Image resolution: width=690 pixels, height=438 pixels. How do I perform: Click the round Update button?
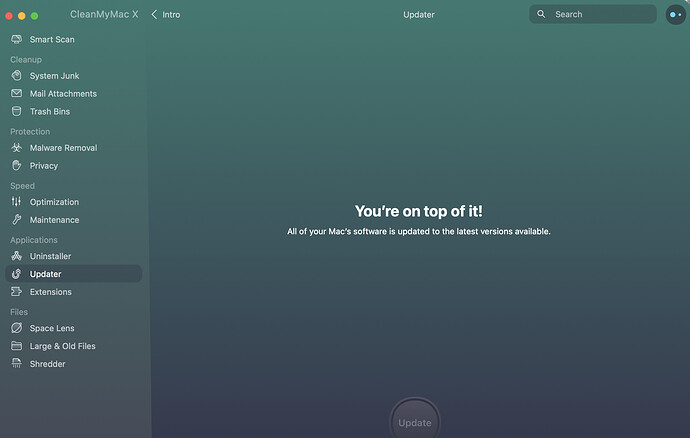415,418
